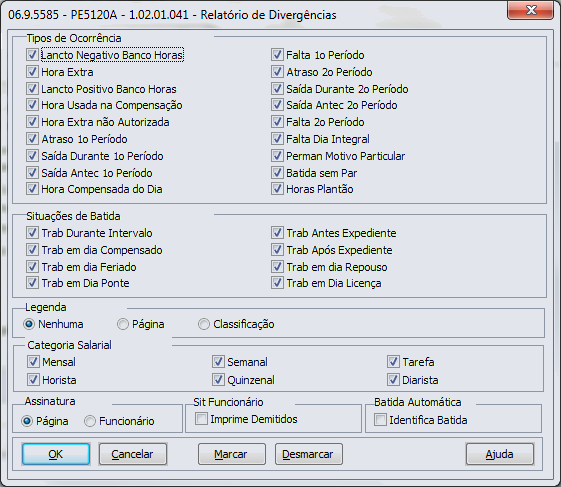This screenshot has height=487, width=561.
Task: Uncheck Semanal salary category
Action: [218, 361]
